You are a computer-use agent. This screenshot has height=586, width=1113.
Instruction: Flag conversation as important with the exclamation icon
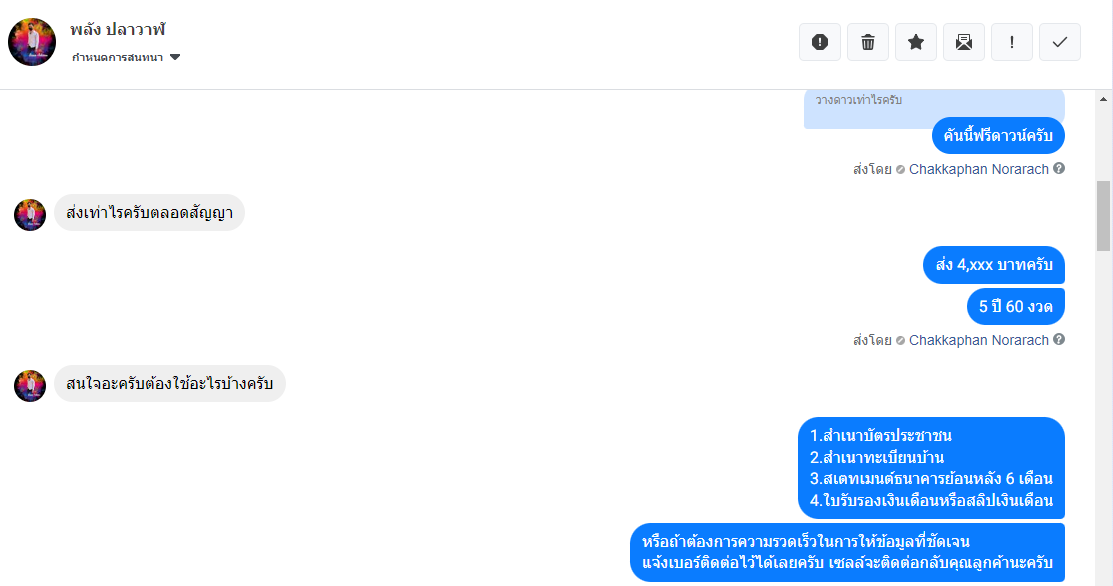coord(1011,42)
